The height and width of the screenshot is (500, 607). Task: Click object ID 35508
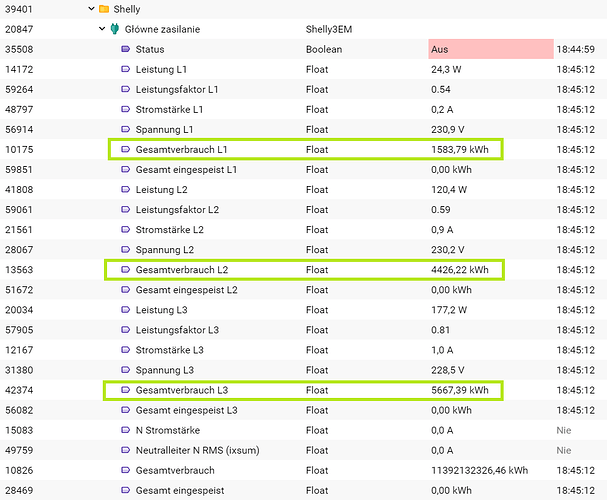(x=19, y=50)
